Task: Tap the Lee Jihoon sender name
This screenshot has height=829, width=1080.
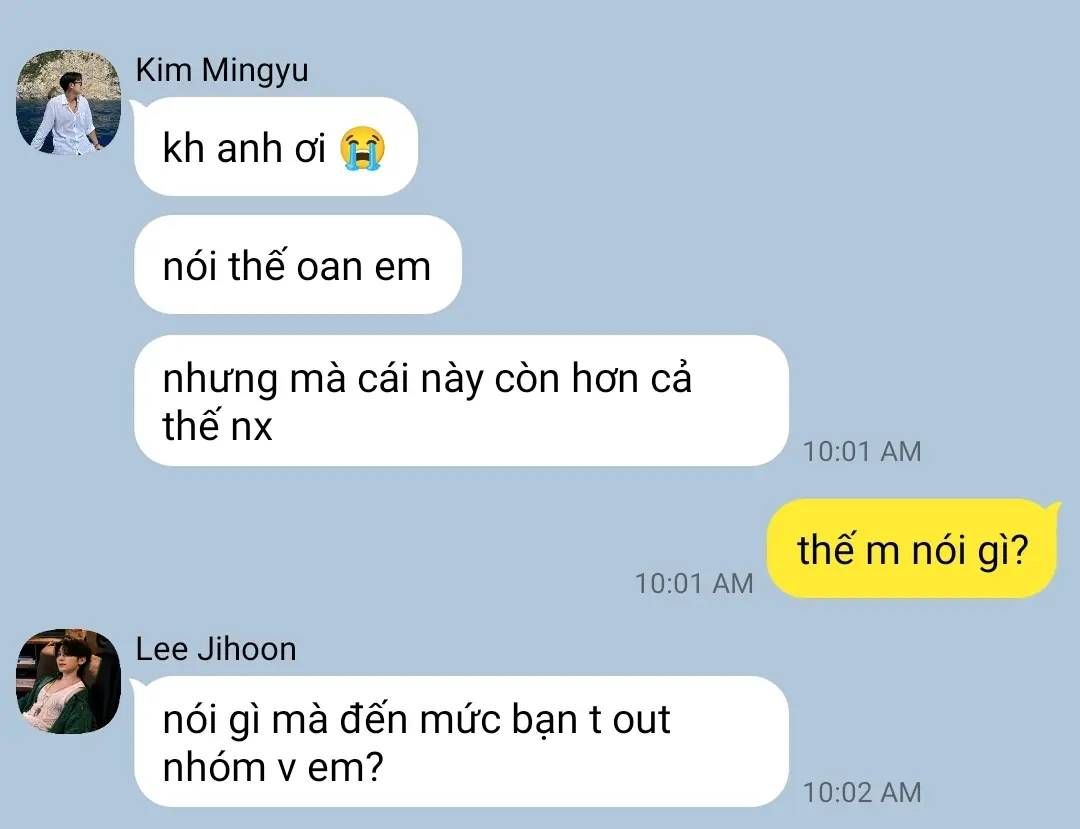Action: 216,649
